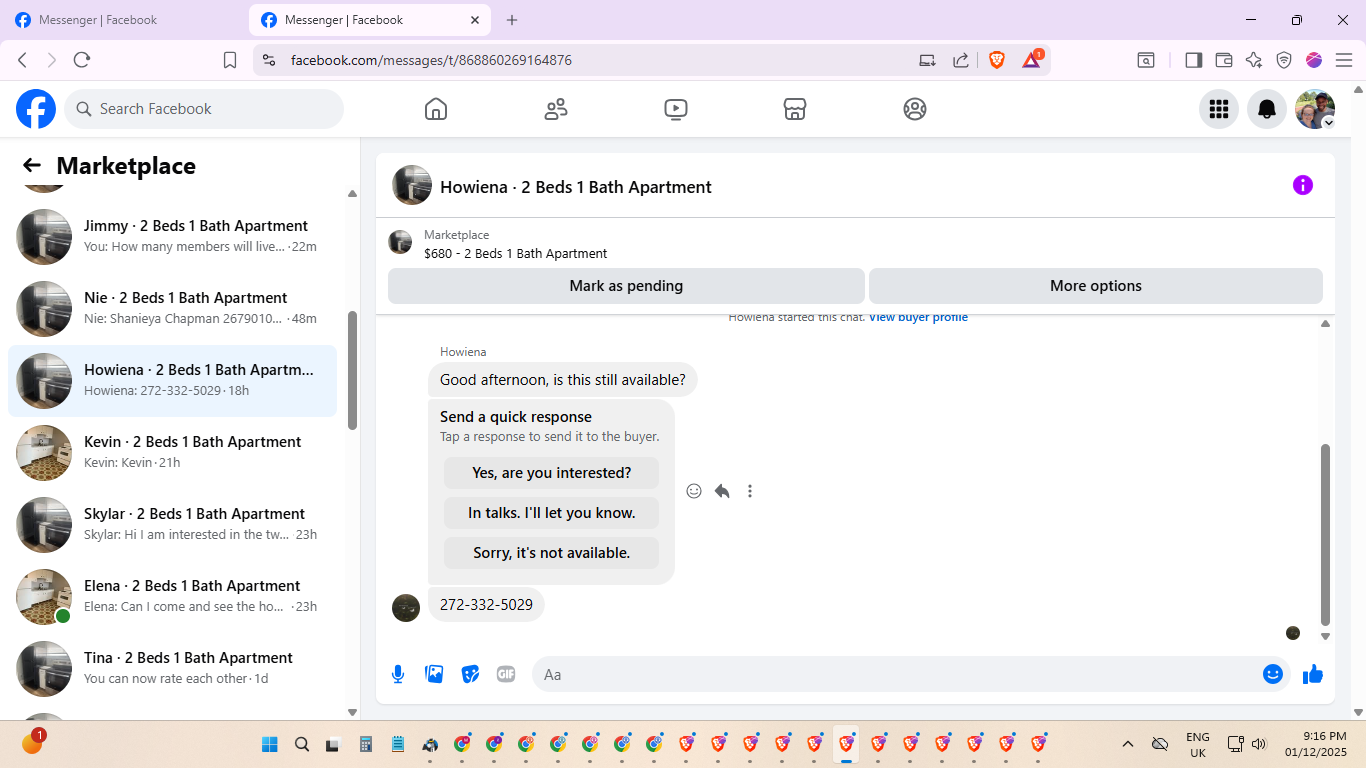This screenshot has height=768, width=1366.
Task: Open Windows taskbar search
Action: pos(302,744)
